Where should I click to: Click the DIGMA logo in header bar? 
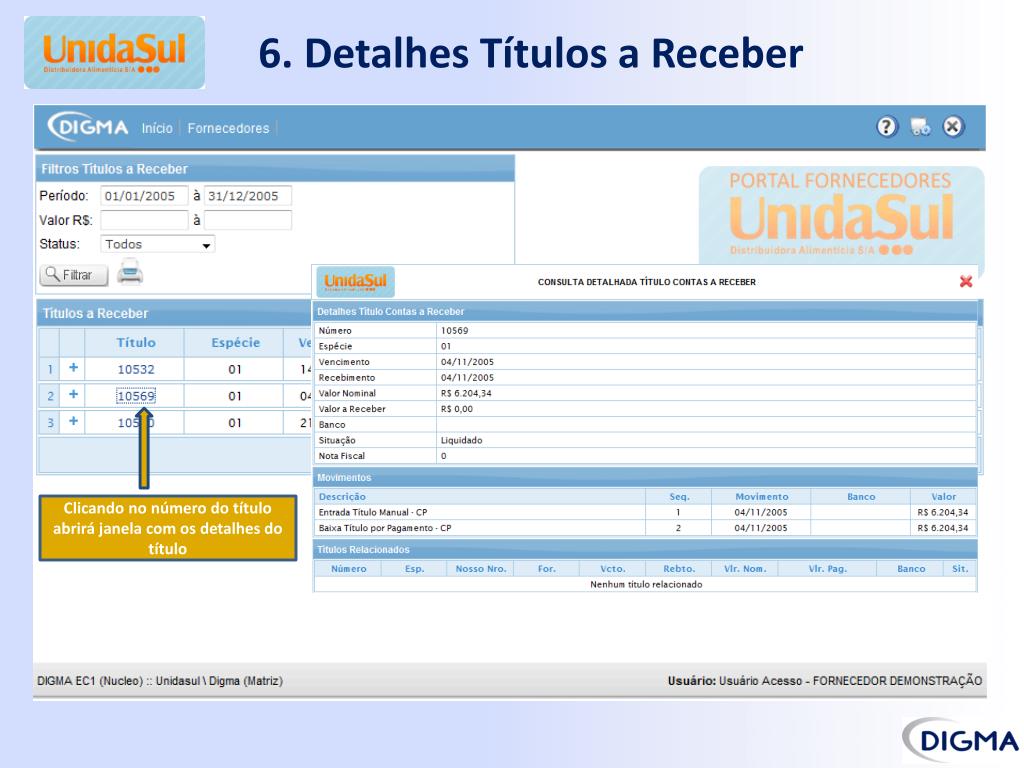pos(88,127)
